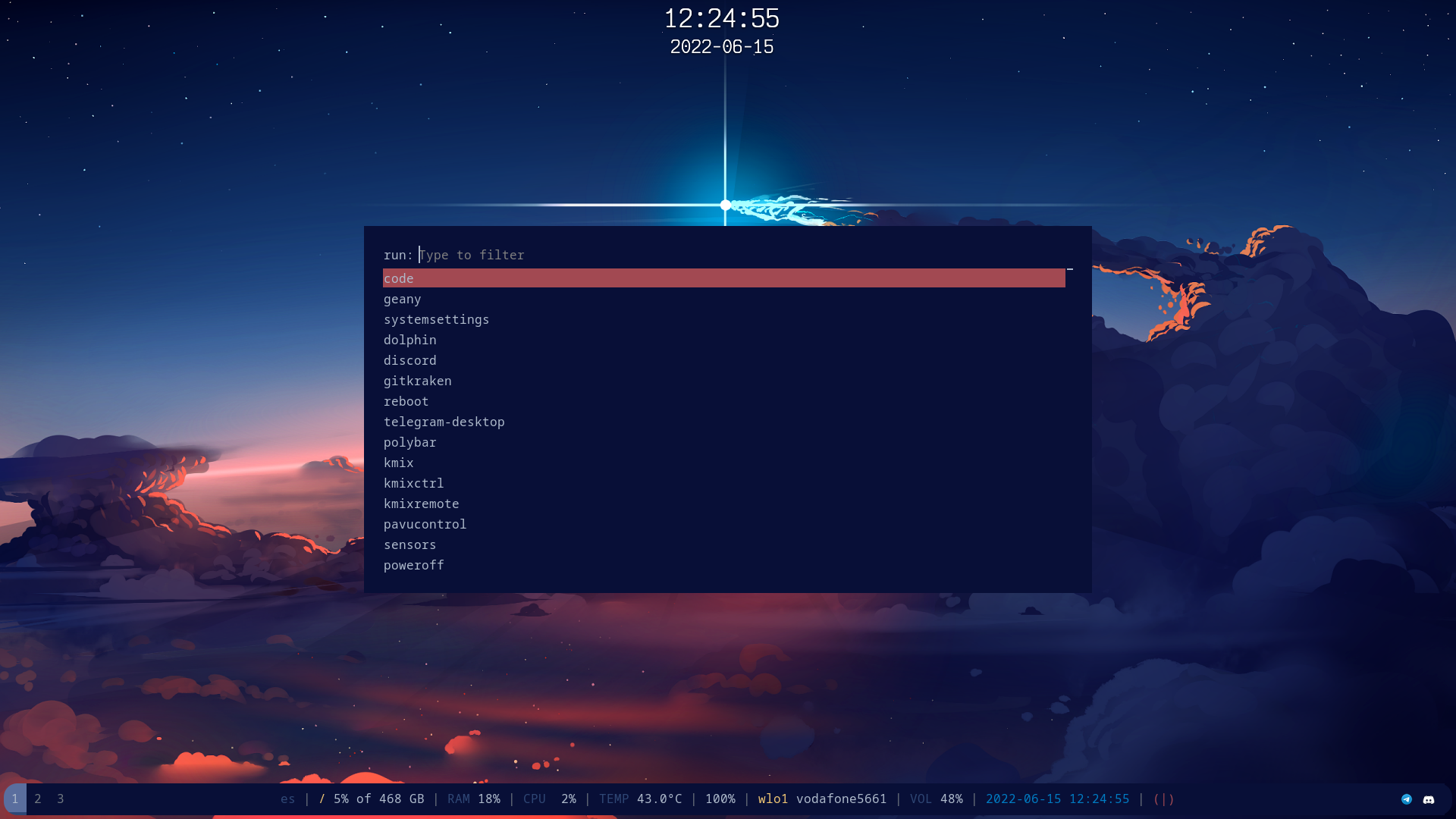Image resolution: width=1456 pixels, height=819 pixels.
Task: Switch to workspace 2
Action: [x=38, y=799]
